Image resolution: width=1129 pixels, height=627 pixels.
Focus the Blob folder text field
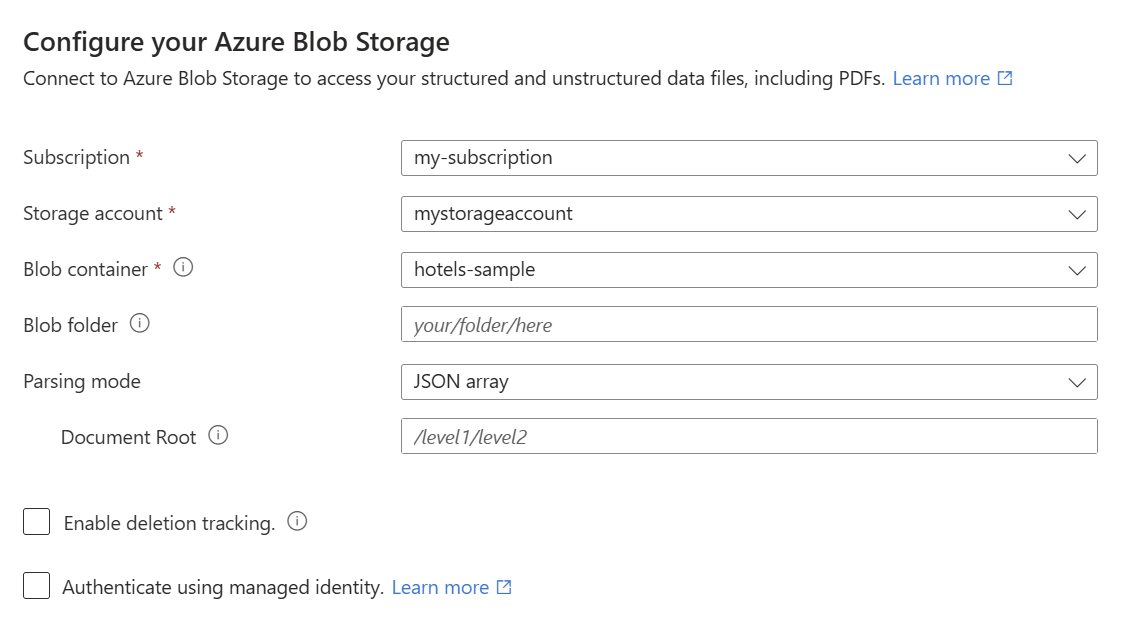[x=748, y=325]
